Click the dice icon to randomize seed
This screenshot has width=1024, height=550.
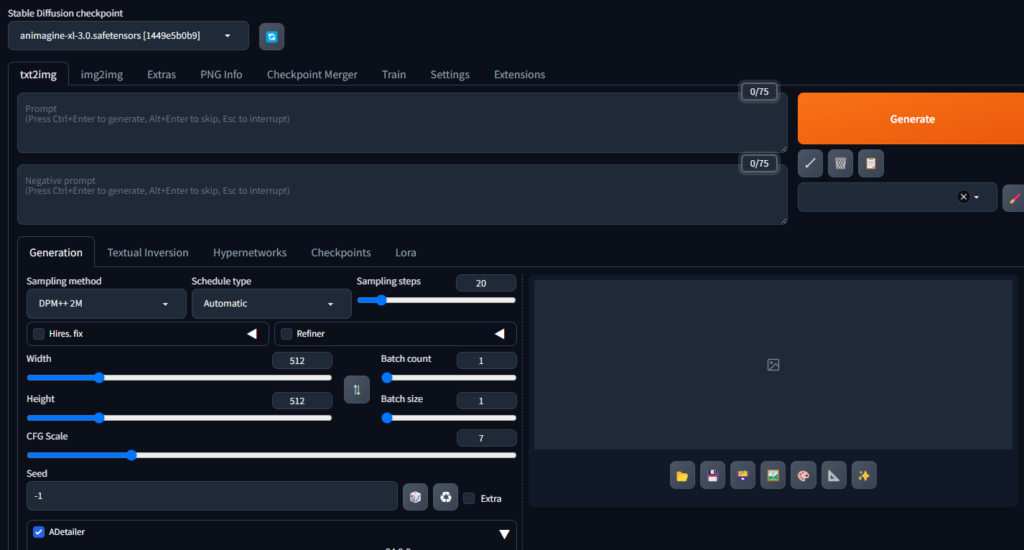pos(415,497)
